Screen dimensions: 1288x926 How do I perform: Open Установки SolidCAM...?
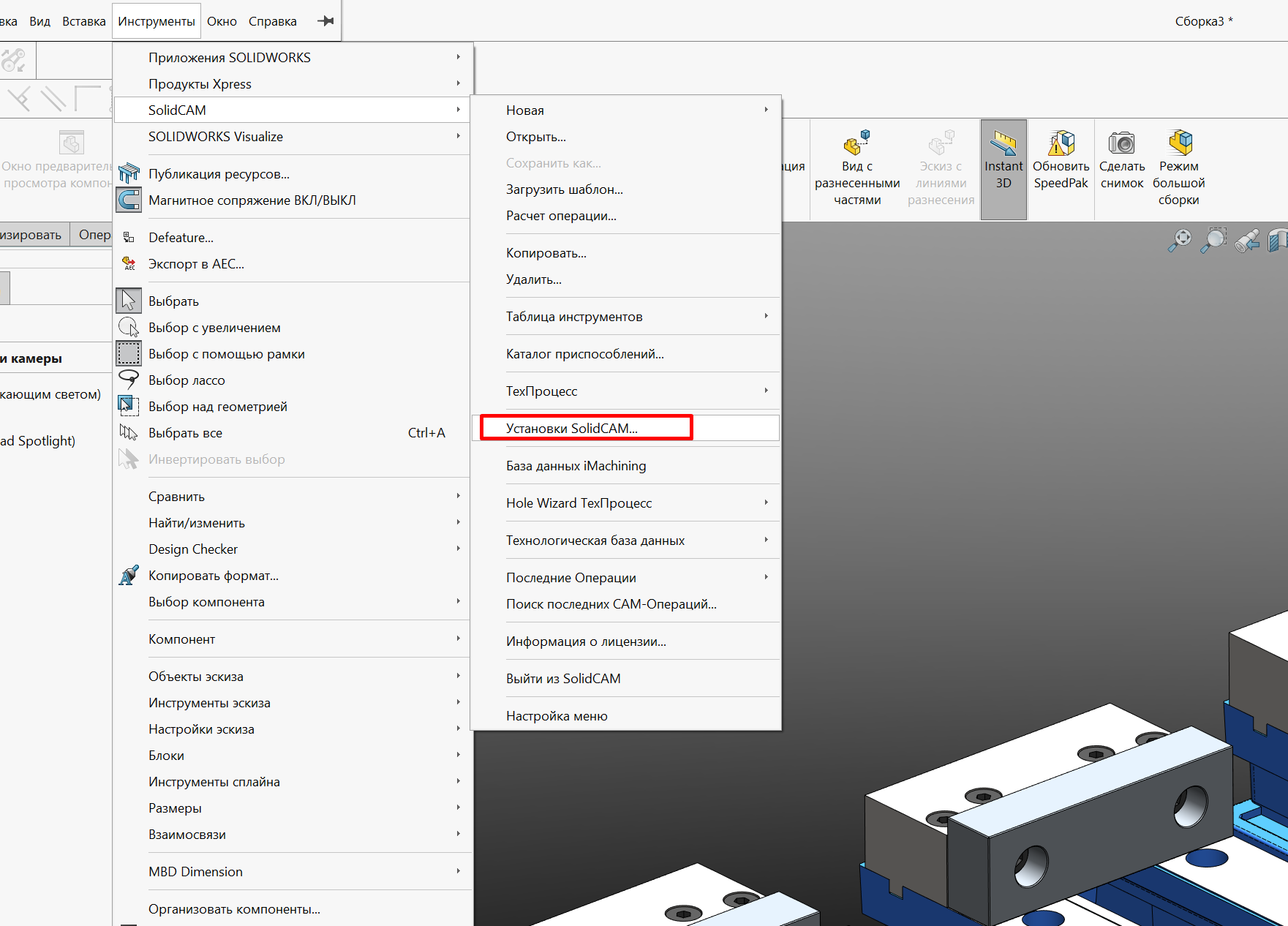(626, 429)
